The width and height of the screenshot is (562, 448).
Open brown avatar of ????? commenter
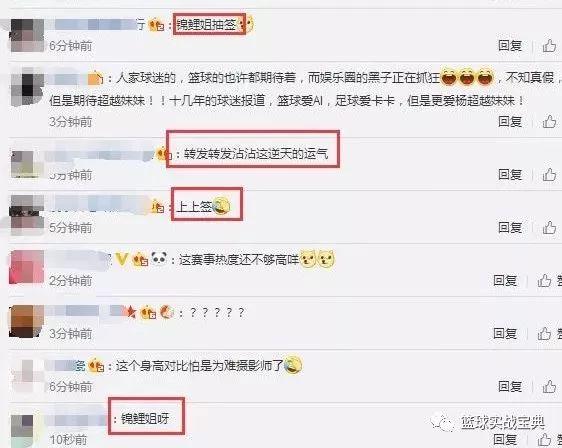[x=27, y=321]
